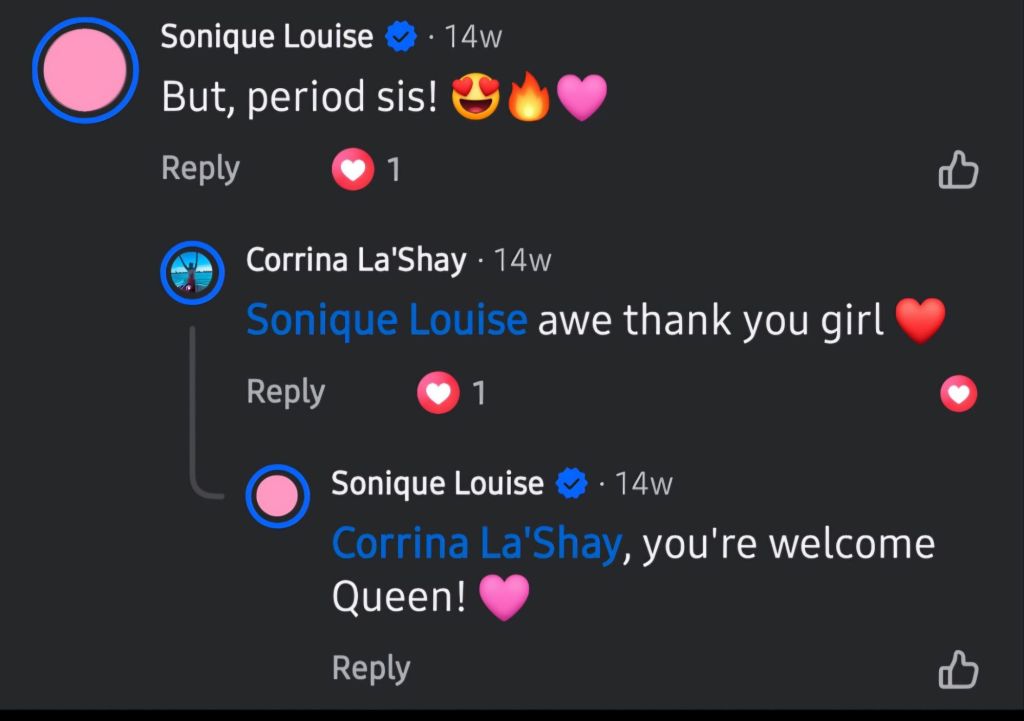Open Sonique Louise's author name on last reply
This screenshot has width=1024, height=721.
click(x=437, y=483)
